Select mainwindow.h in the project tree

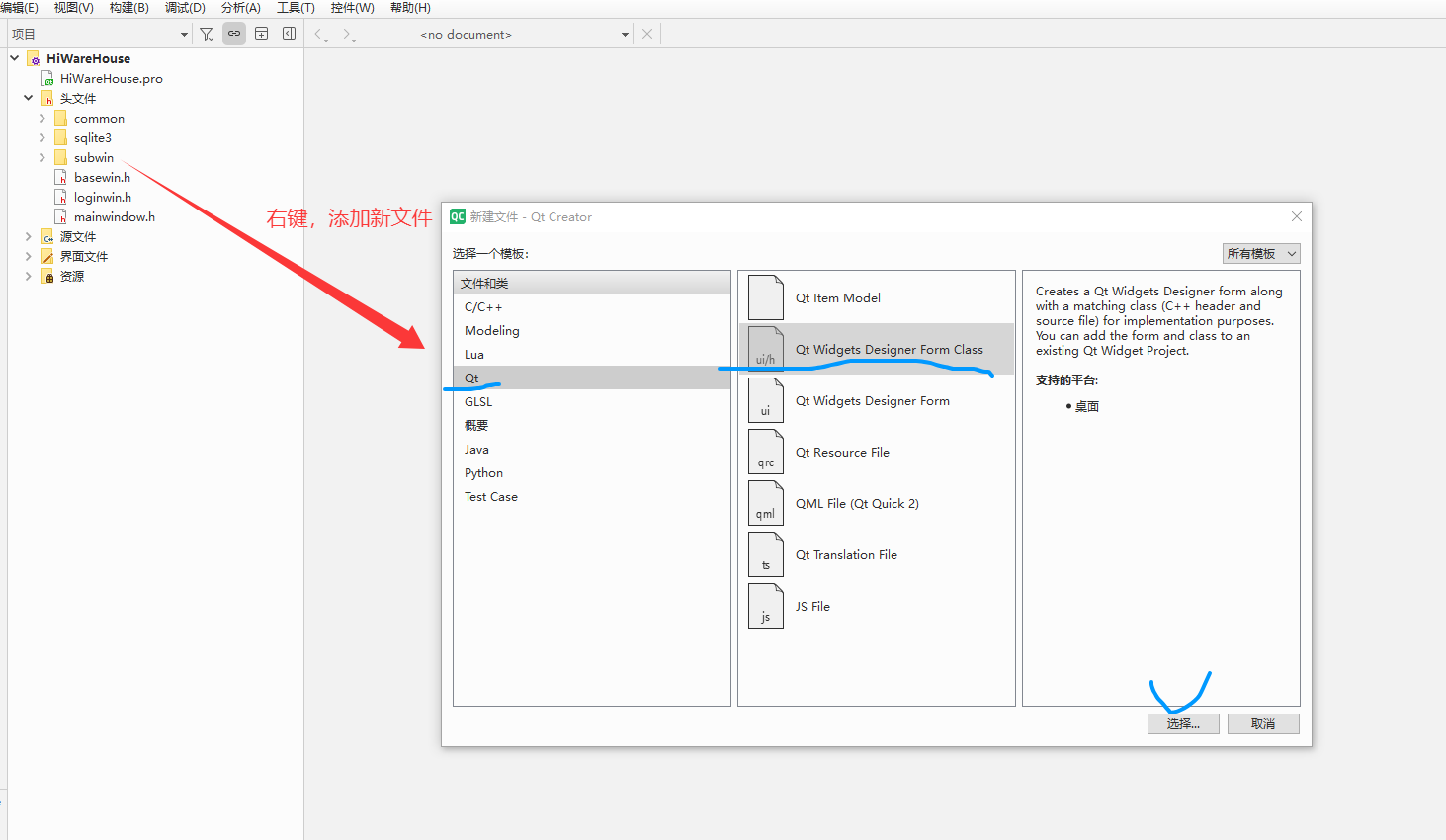pyautogui.click(x=114, y=216)
